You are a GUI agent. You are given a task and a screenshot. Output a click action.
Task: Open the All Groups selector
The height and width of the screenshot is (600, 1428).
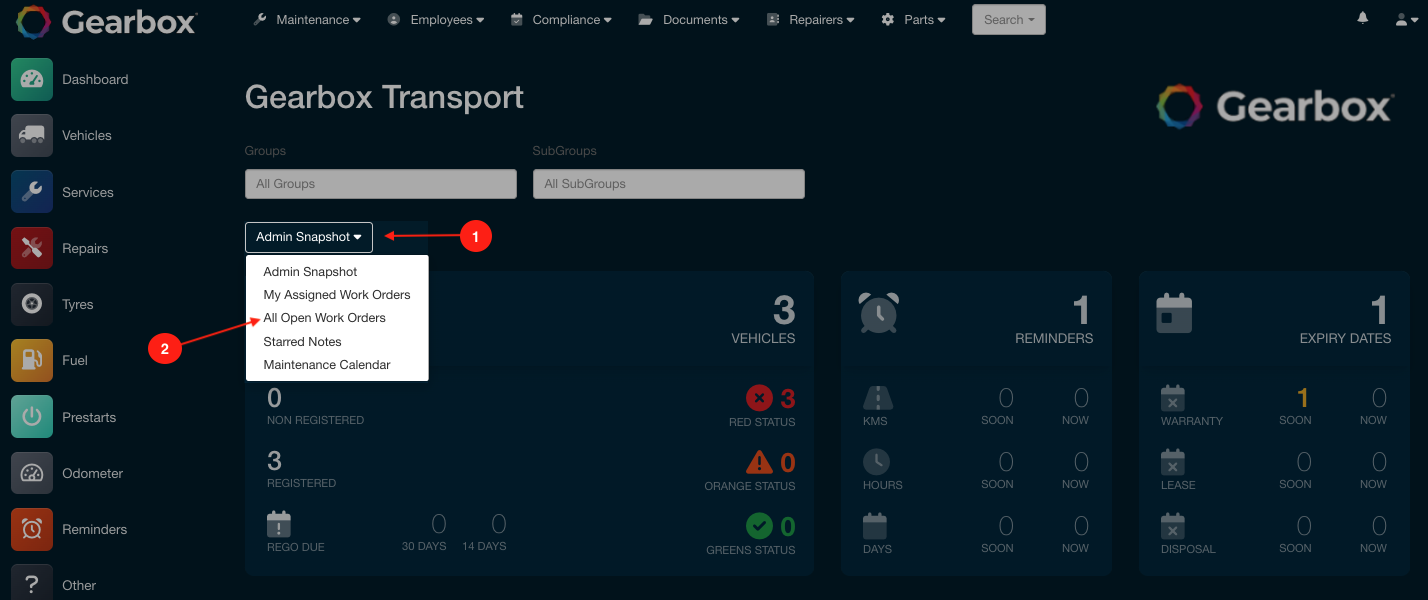(381, 184)
